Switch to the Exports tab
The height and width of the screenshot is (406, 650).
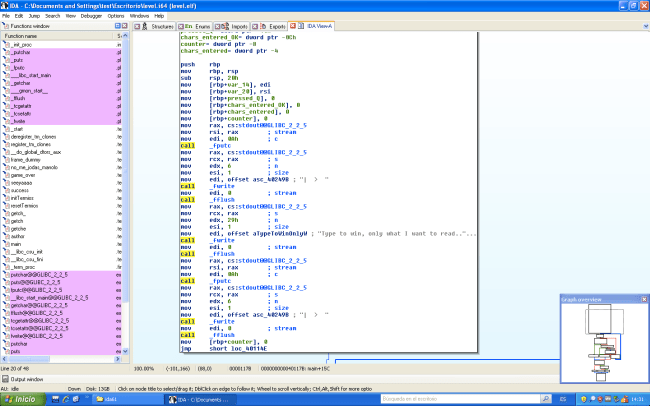coord(277,26)
